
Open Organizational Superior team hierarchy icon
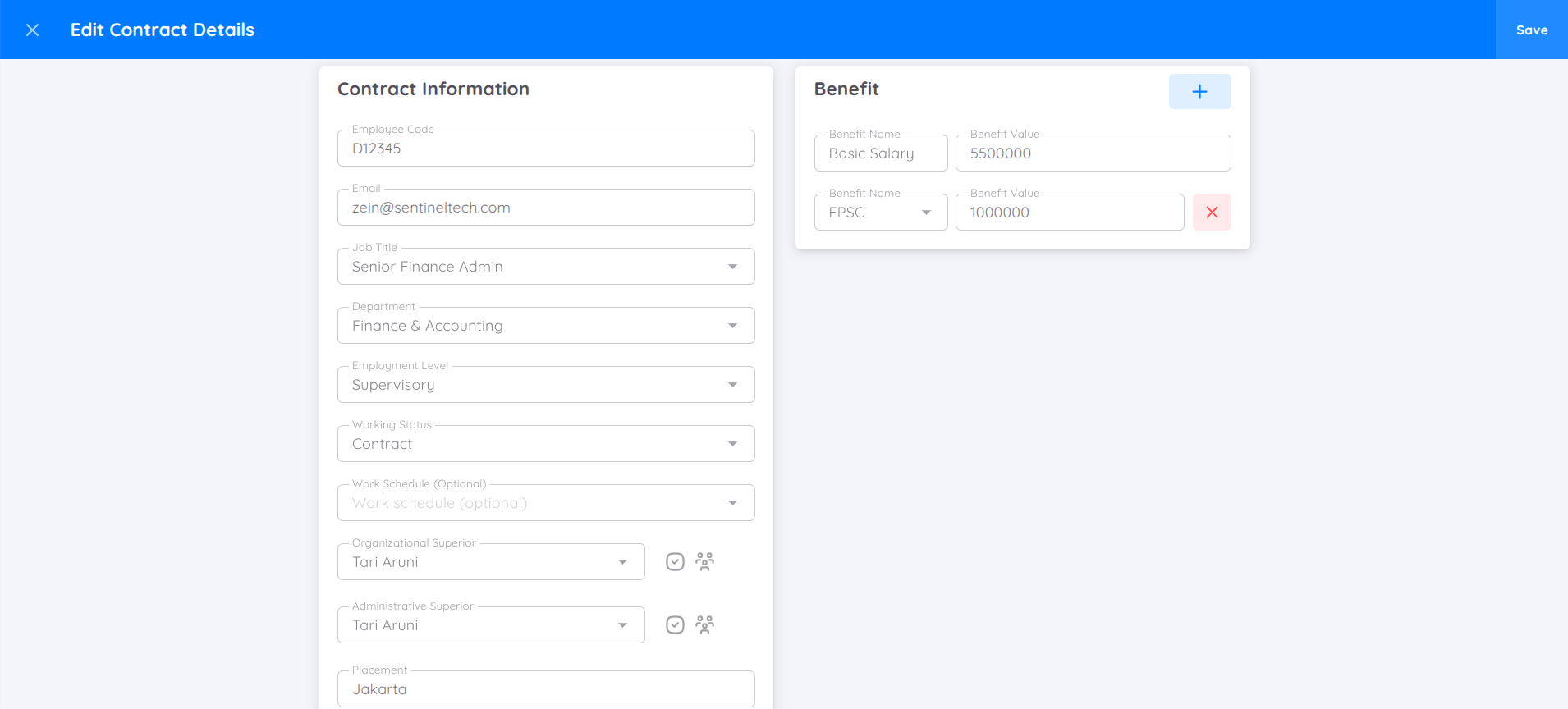pyautogui.click(x=704, y=562)
